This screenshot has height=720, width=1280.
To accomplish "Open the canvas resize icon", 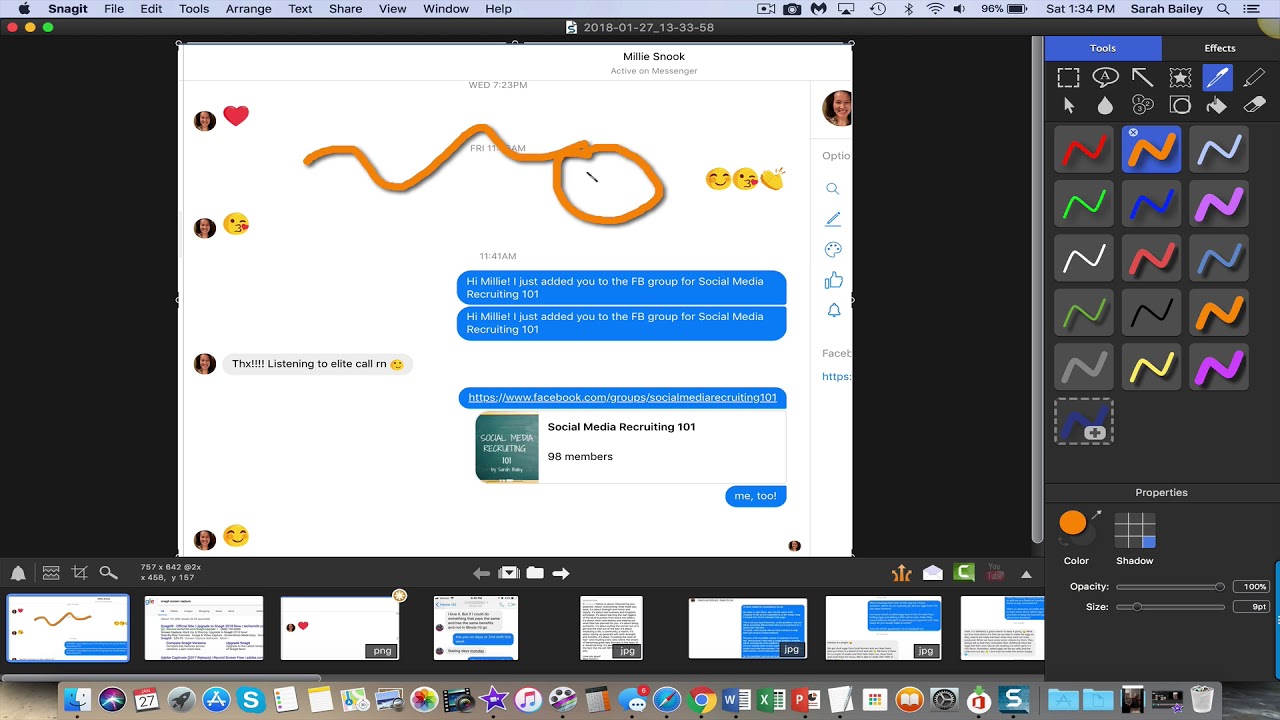I will (x=51, y=573).
